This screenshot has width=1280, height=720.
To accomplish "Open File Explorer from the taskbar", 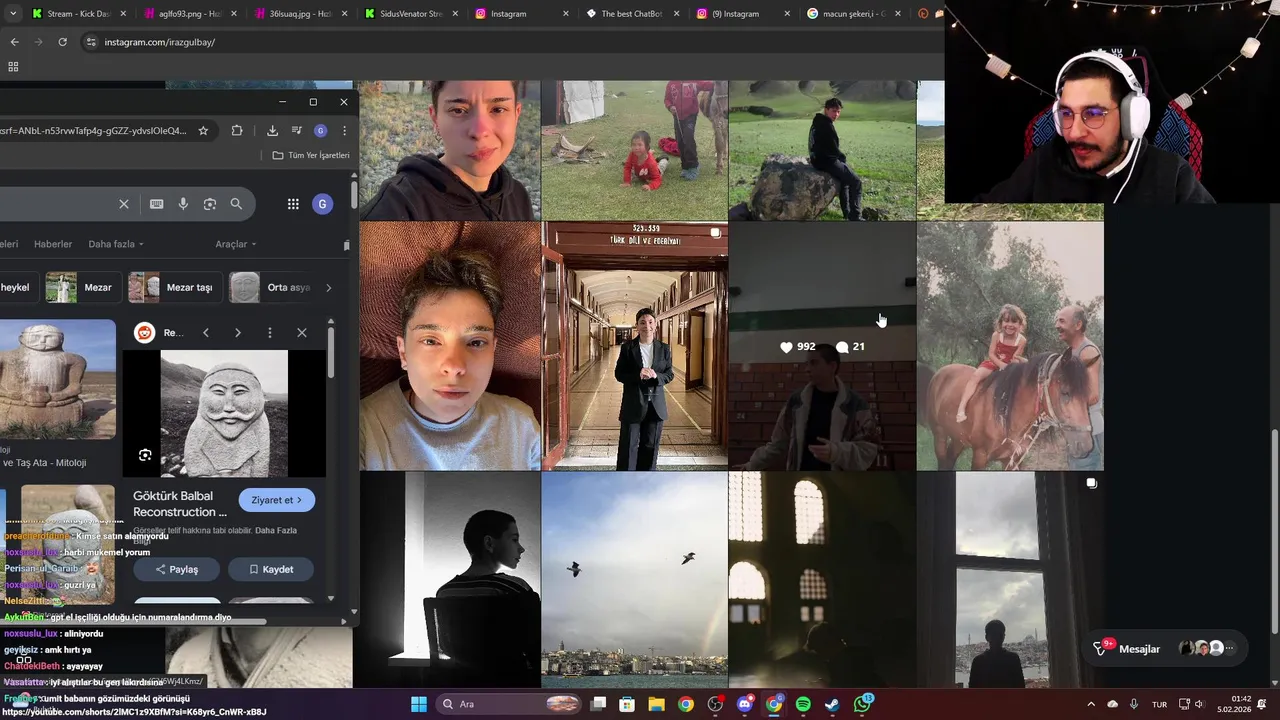I will click(x=656, y=704).
